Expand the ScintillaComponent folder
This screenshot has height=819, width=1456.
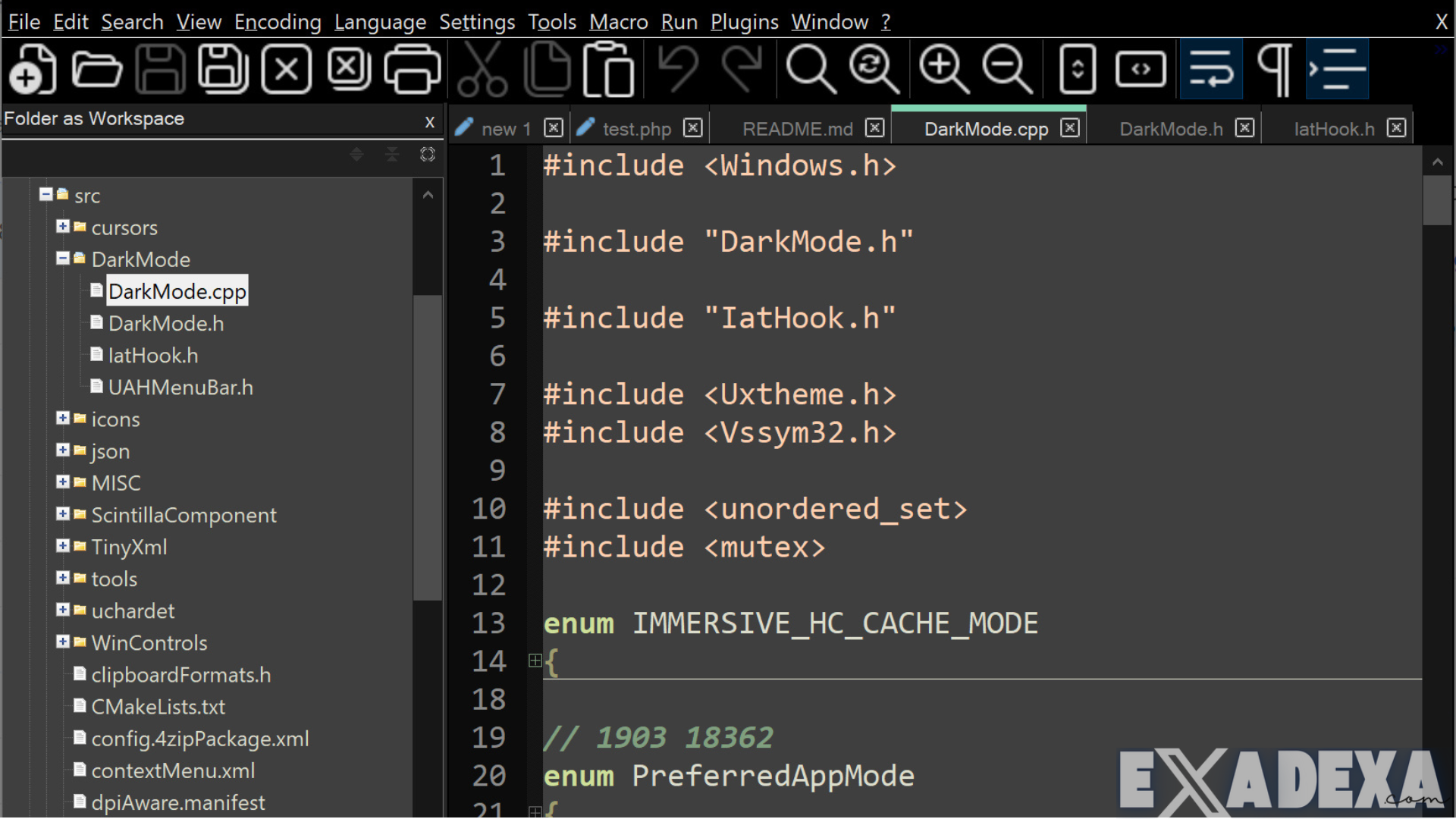pos(64,514)
